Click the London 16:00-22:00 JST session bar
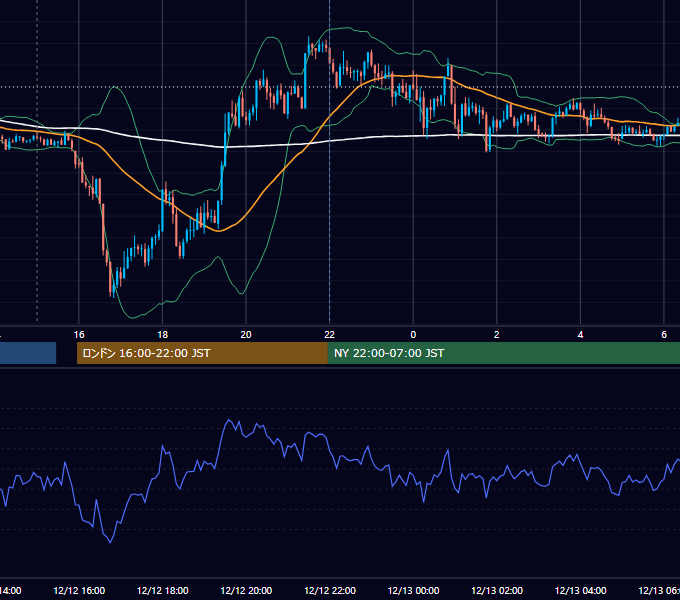 [x=202, y=353]
